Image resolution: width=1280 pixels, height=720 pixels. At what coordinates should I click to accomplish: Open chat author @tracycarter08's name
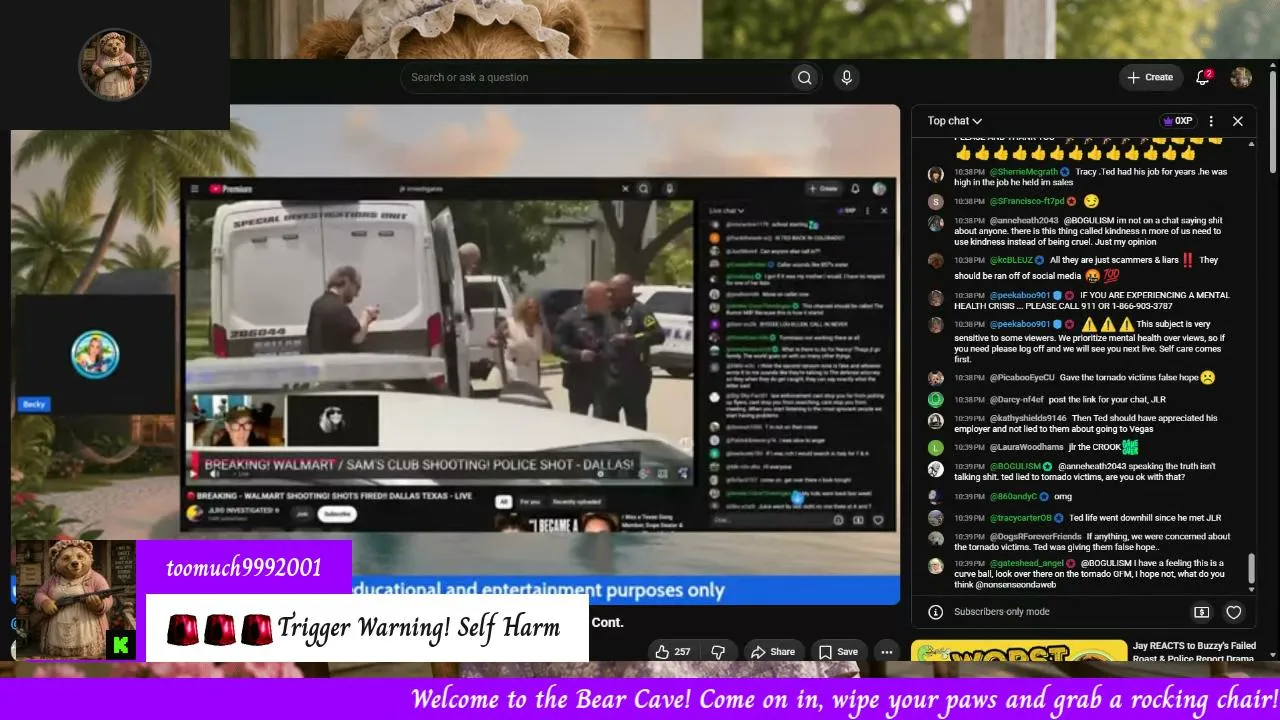1020,518
